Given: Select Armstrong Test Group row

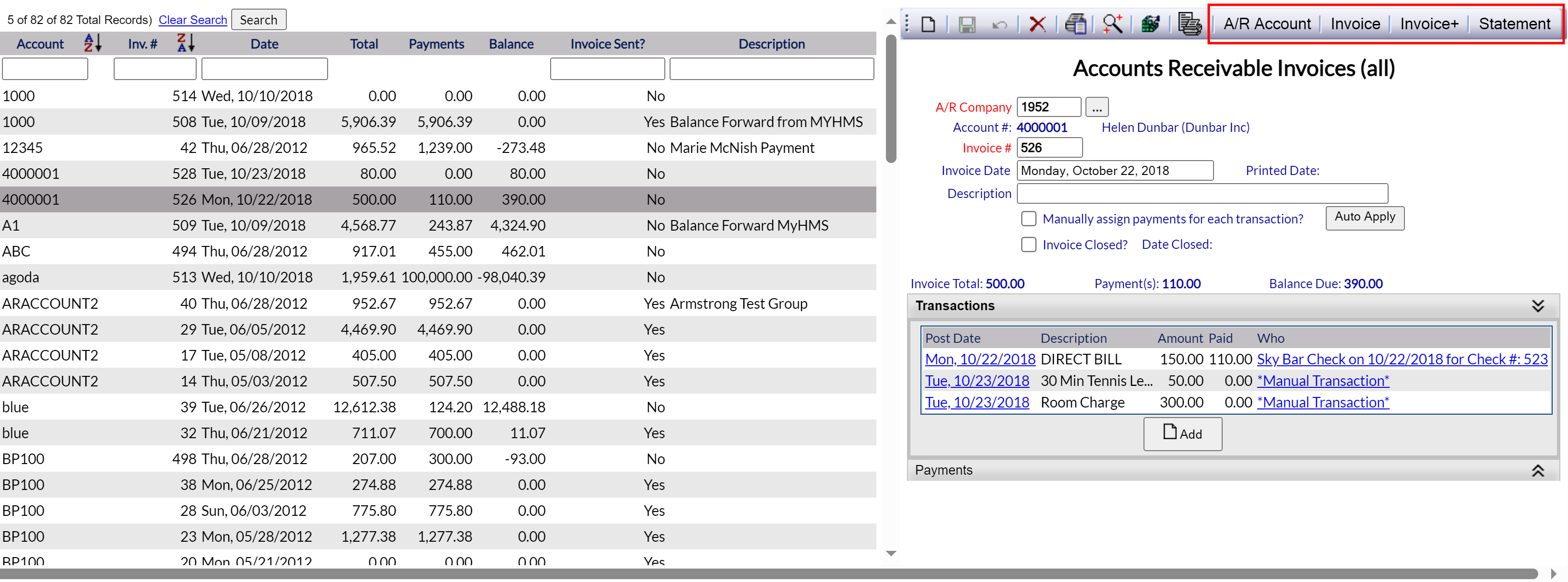Looking at the screenshot, I should click(x=438, y=303).
